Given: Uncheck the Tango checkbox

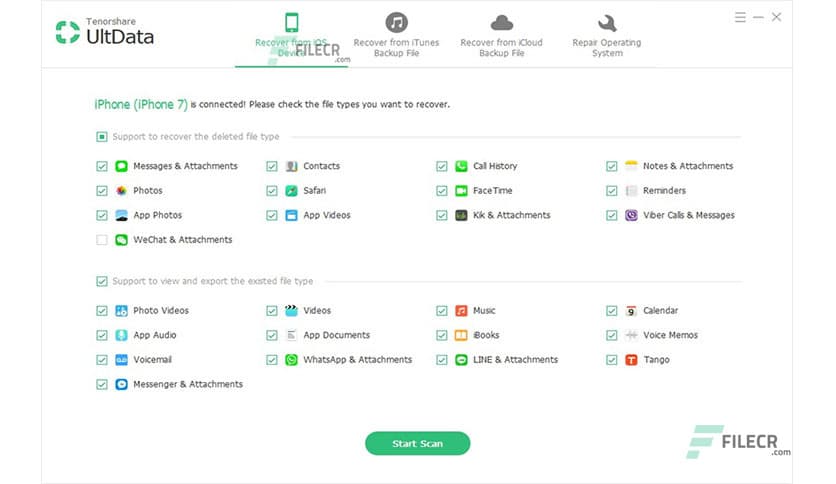Looking at the screenshot, I should [x=612, y=360].
